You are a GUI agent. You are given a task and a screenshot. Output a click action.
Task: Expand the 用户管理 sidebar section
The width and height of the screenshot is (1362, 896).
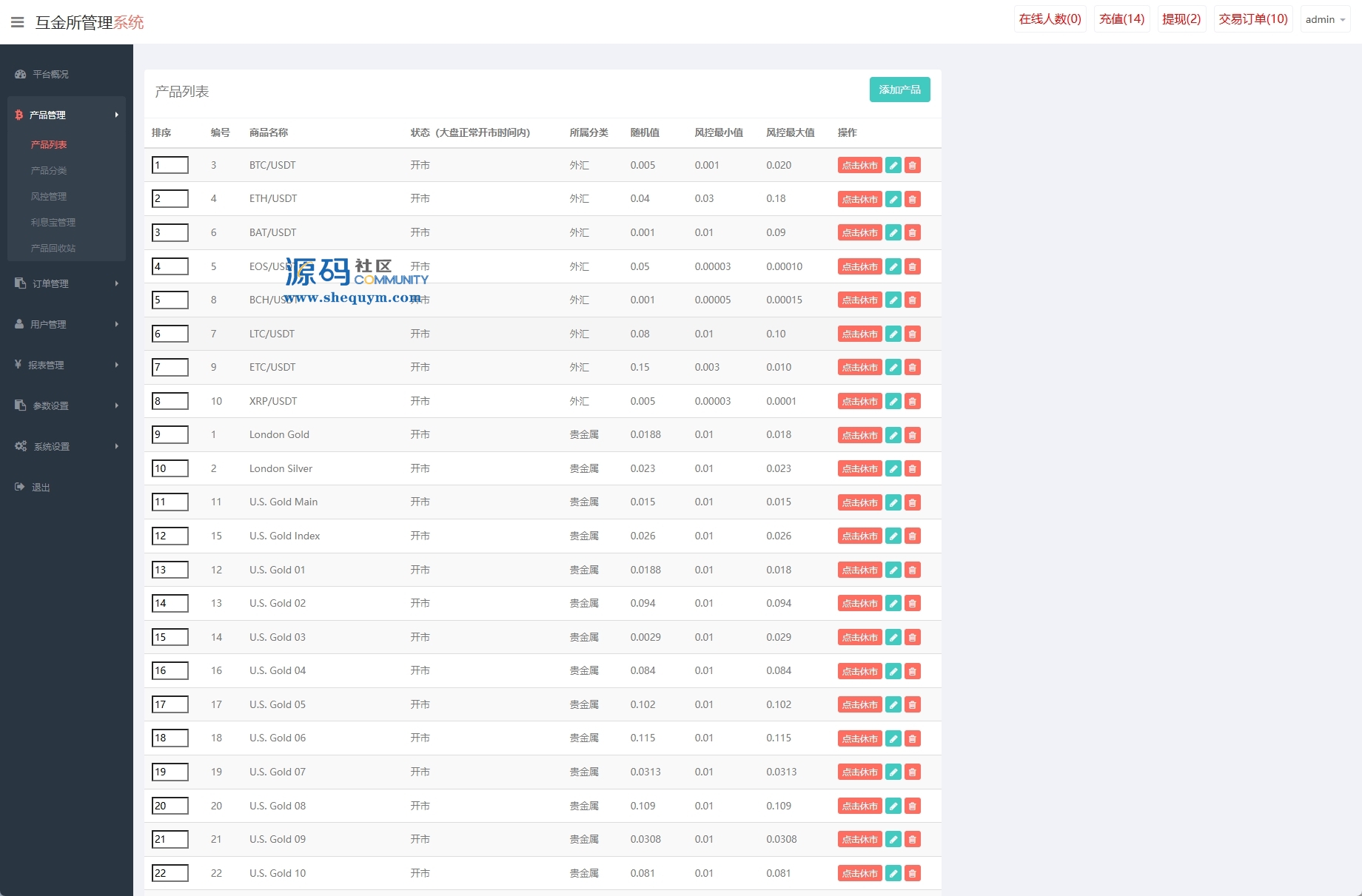coord(67,324)
